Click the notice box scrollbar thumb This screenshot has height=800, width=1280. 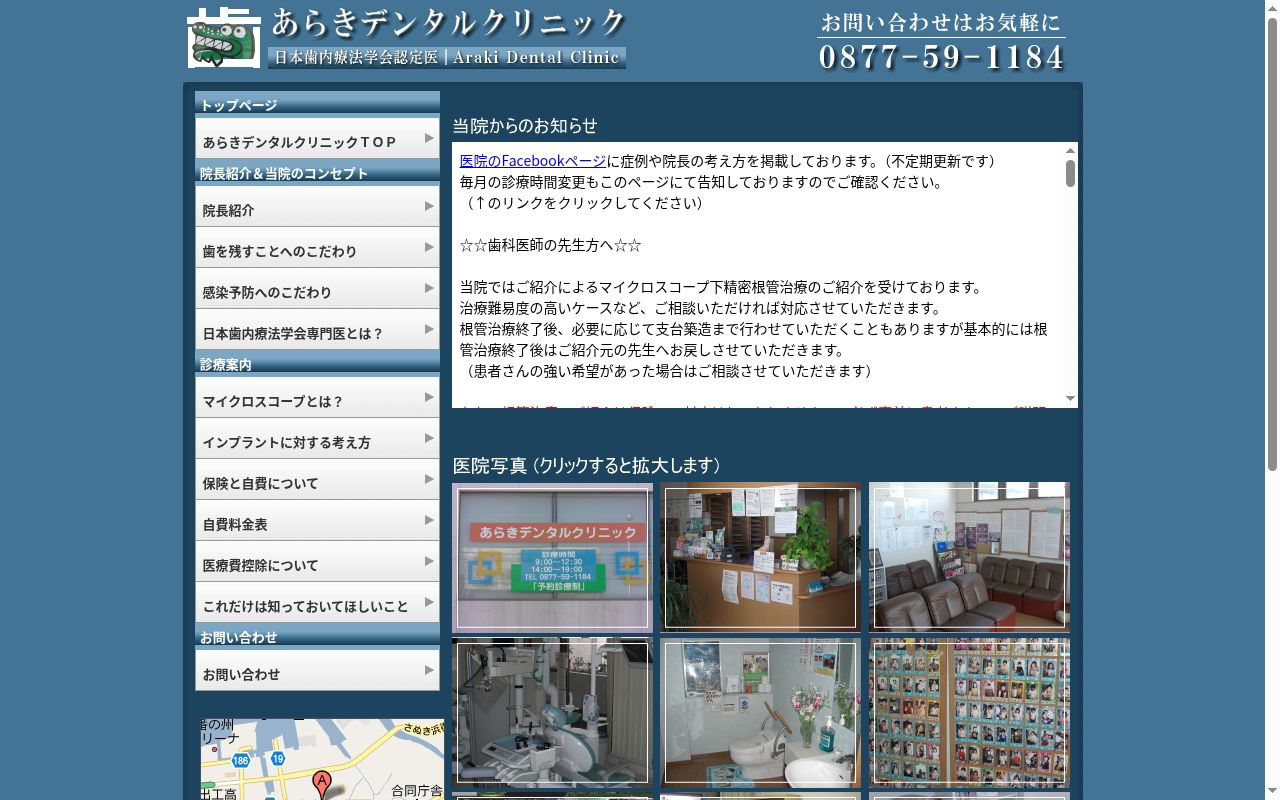click(x=1070, y=174)
